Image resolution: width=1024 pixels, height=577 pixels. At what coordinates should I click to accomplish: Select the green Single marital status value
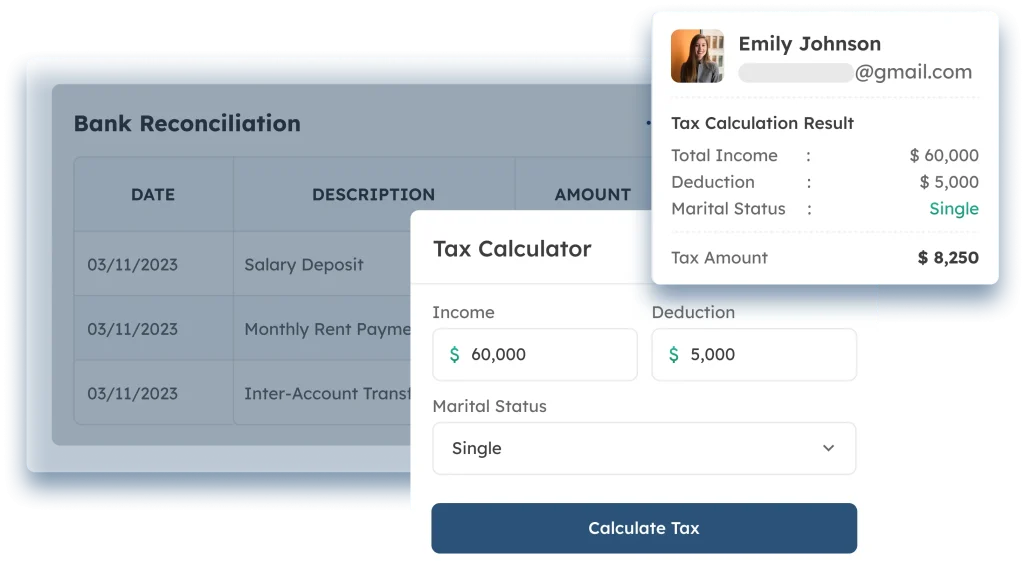pyautogui.click(x=954, y=209)
